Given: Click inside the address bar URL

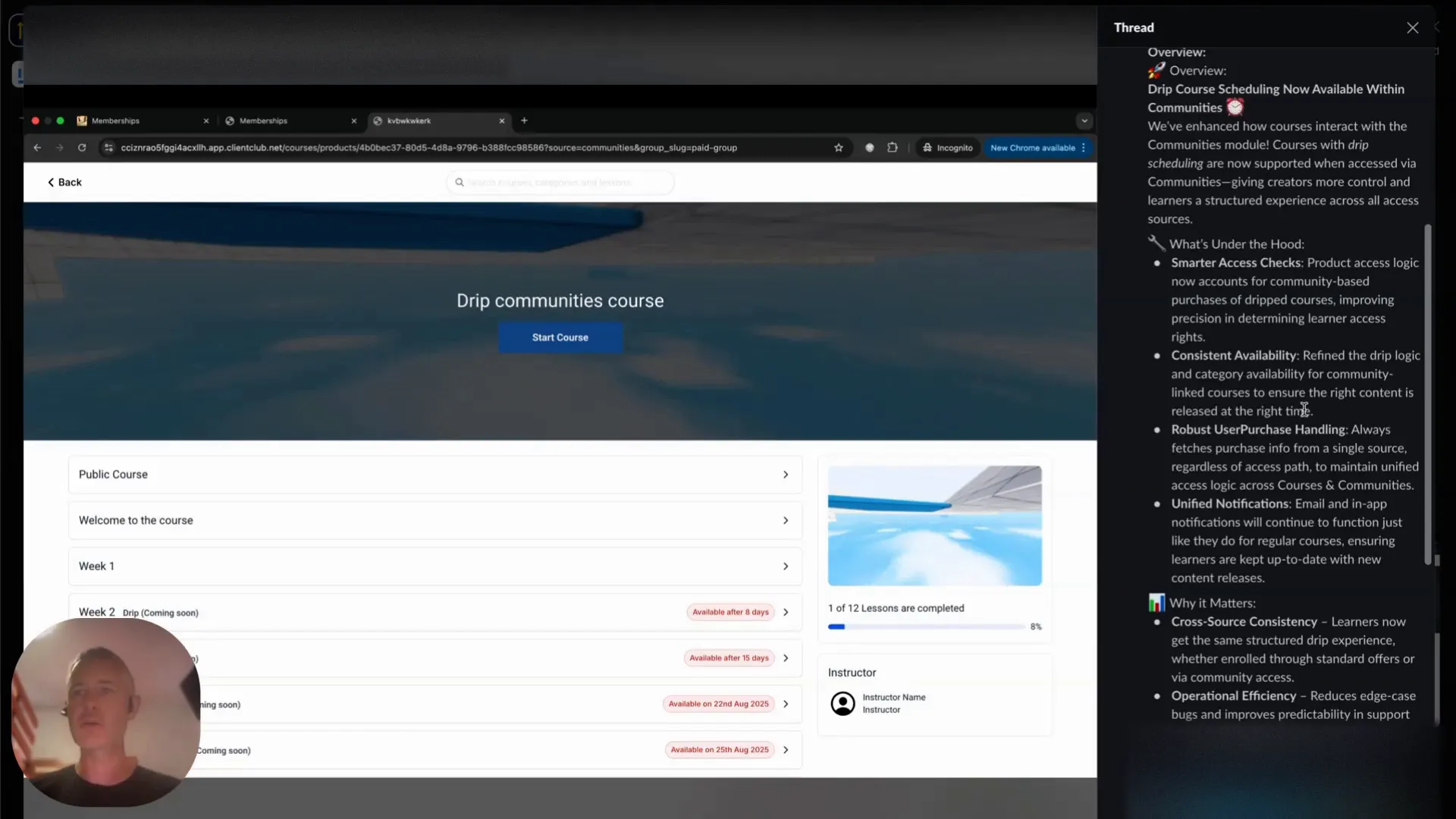Looking at the screenshot, I should (428, 148).
